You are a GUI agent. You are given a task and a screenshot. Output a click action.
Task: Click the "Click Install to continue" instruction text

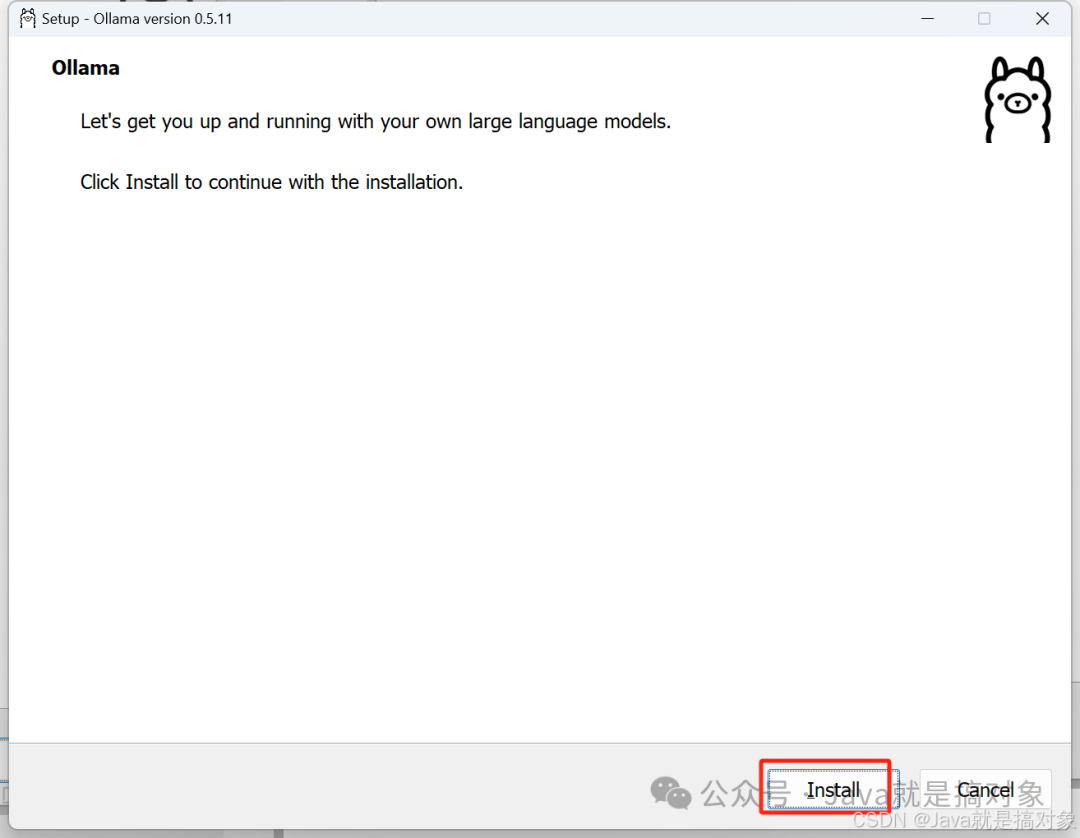tap(271, 182)
